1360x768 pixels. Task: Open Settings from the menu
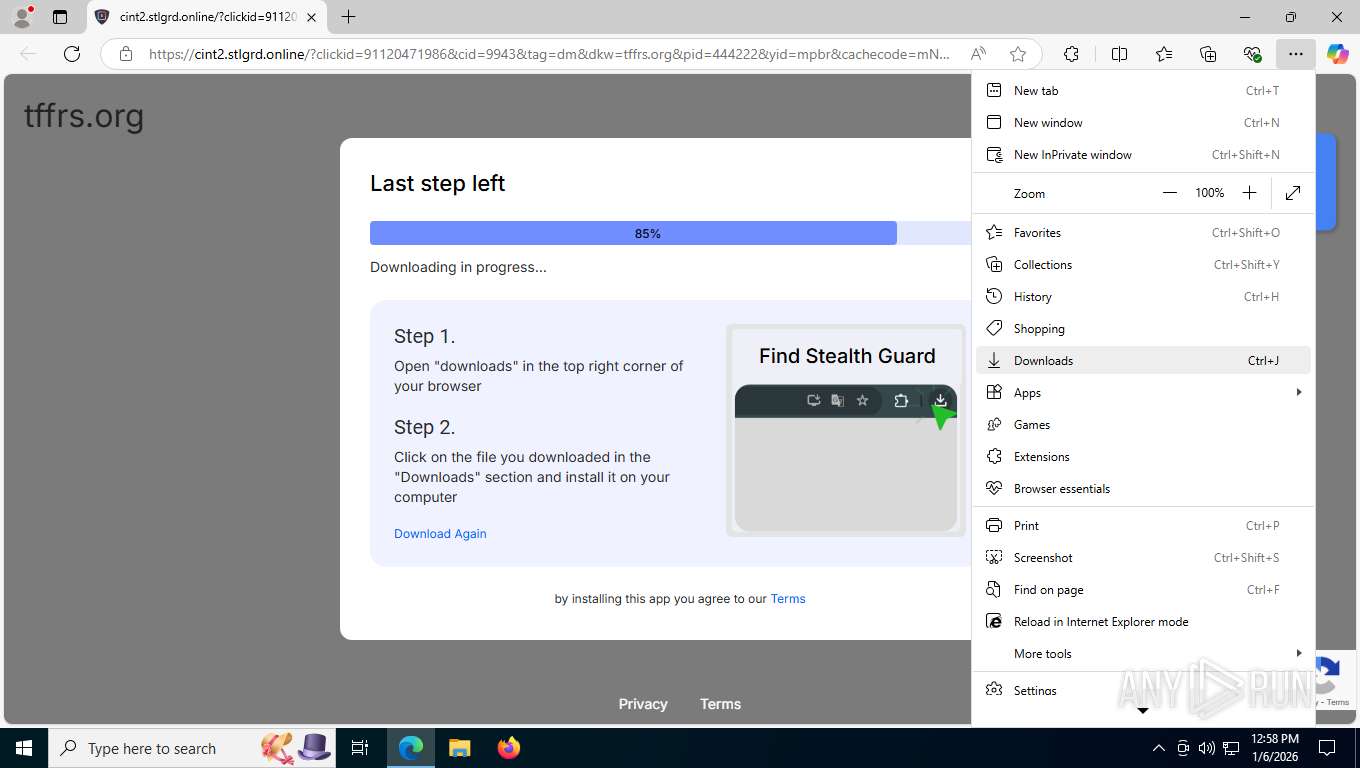1143,691
